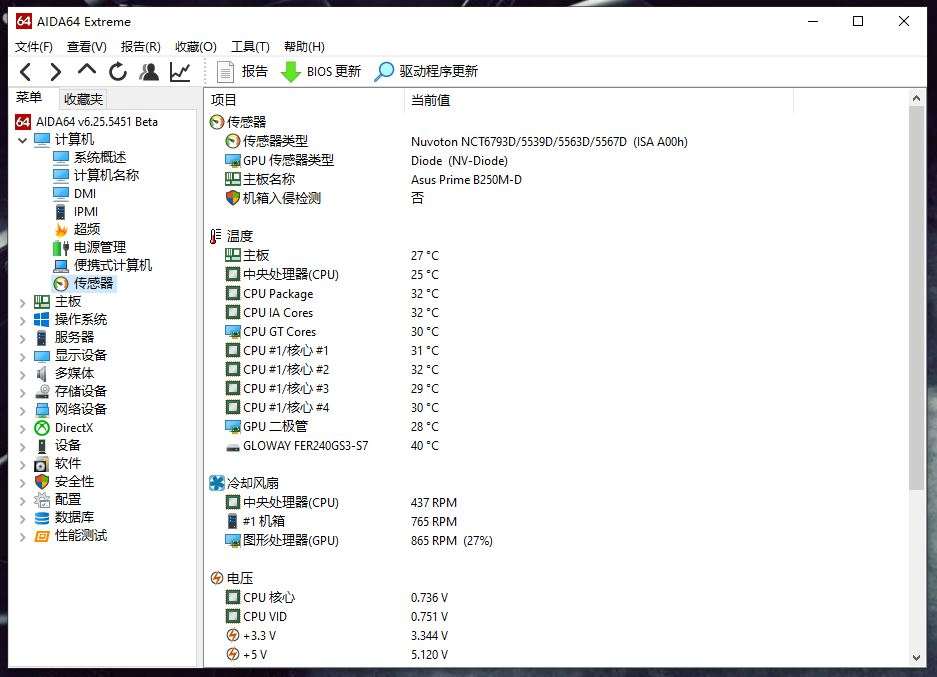Select IPMI tree item
The width and height of the screenshot is (937, 677).
(x=85, y=212)
